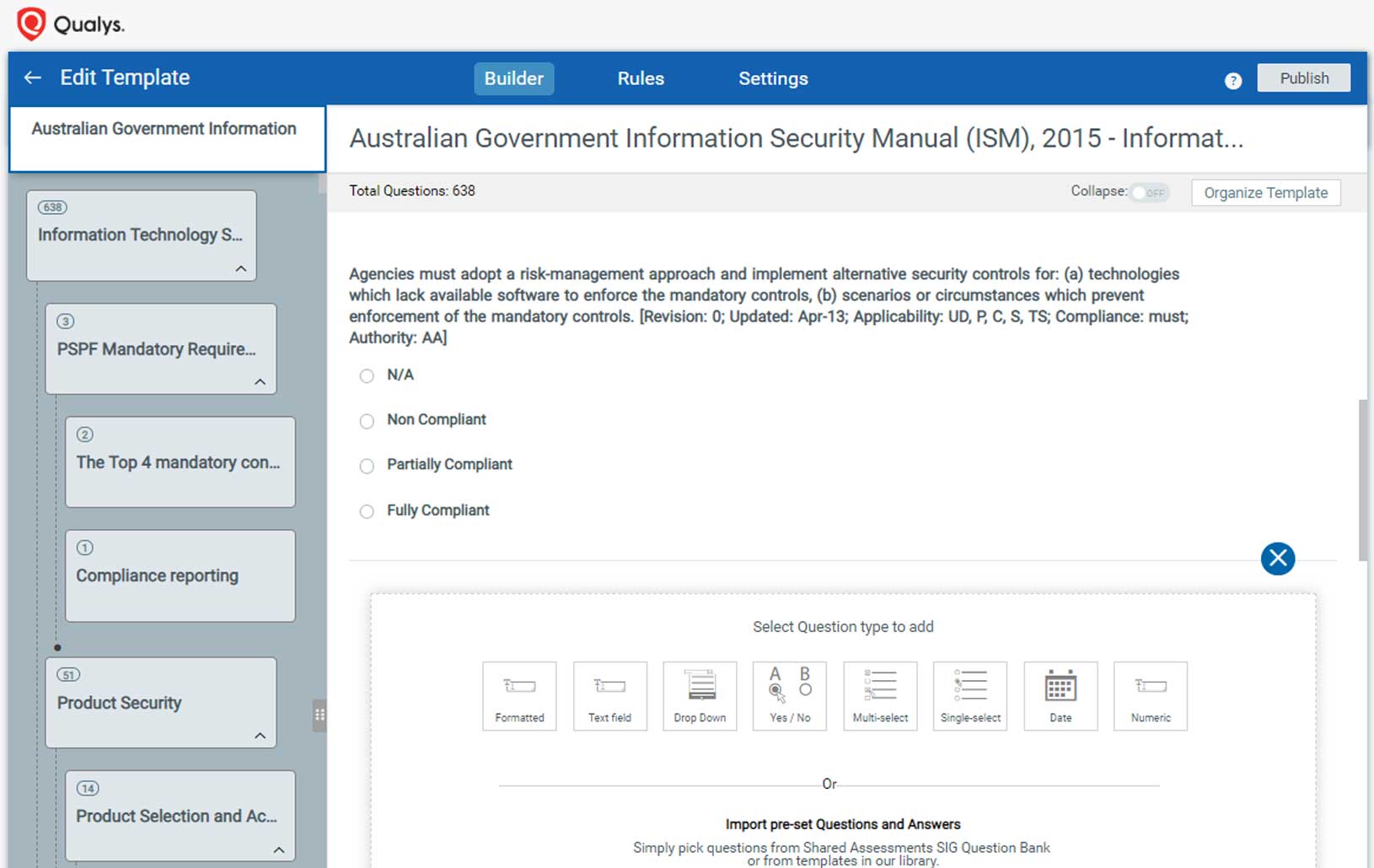Enable the Collapse switch
This screenshot has width=1374, height=868.
tap(1150, 192)
